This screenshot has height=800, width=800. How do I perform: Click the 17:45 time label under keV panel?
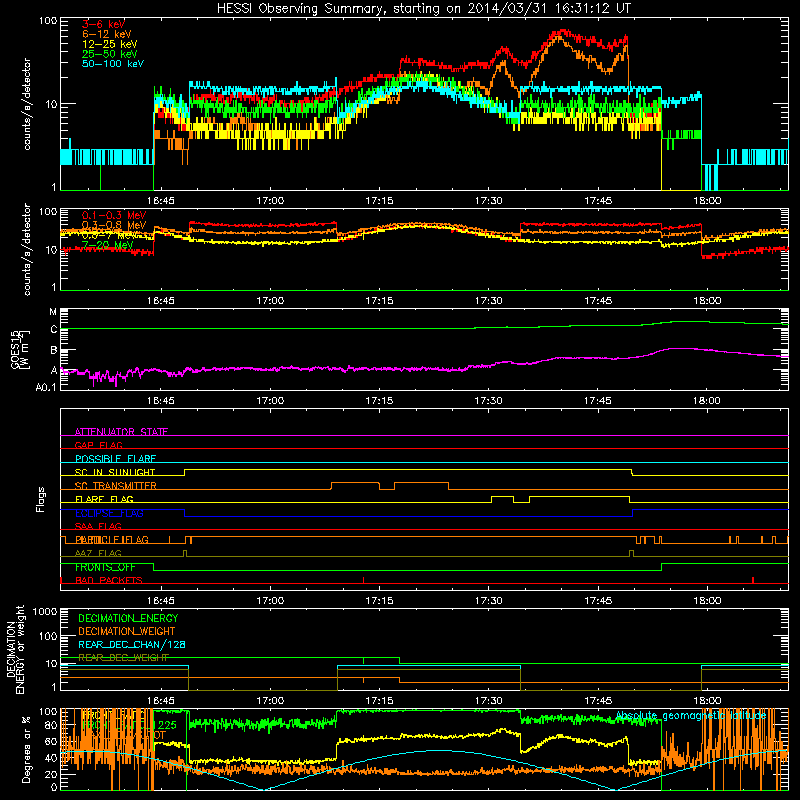(597, 201)
